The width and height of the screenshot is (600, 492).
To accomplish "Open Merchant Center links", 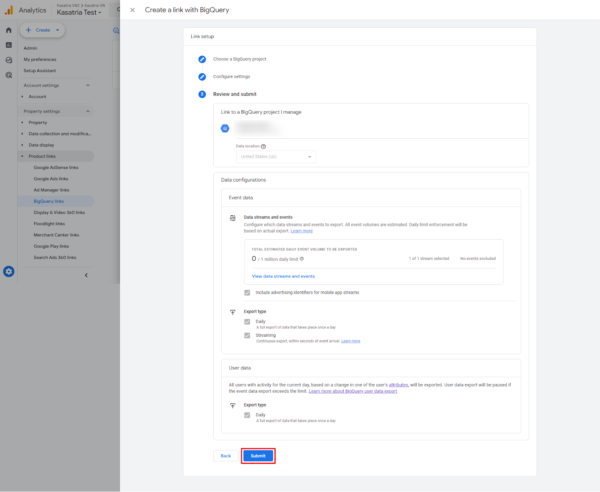I will tap(56, 235).
